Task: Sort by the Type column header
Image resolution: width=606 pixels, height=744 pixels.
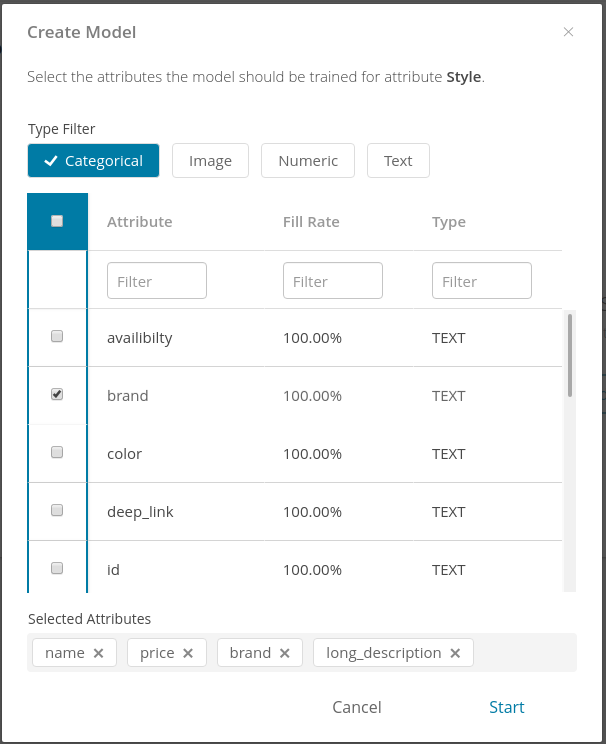Action: point(449,222)
